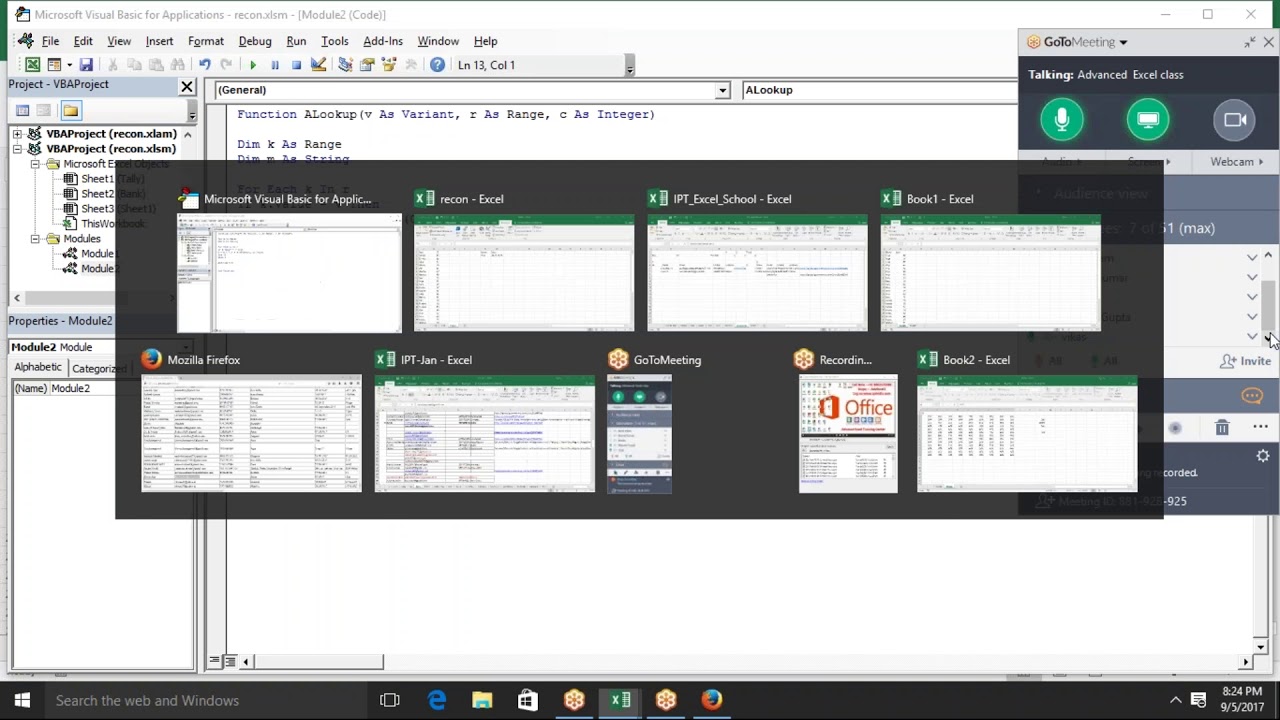1280x720 pixels.
Task: Click View Code icon in Project panel
Action: pos(22,110)
